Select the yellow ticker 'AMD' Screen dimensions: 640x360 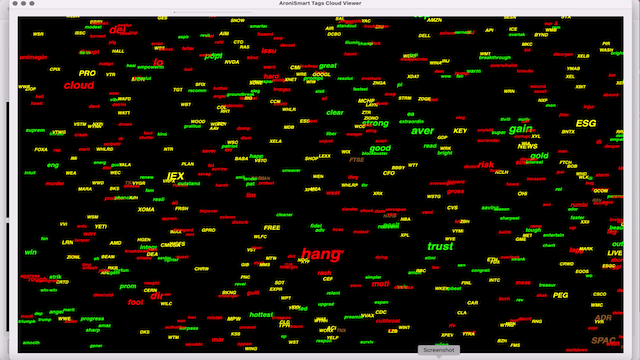[x=116, y=243]
